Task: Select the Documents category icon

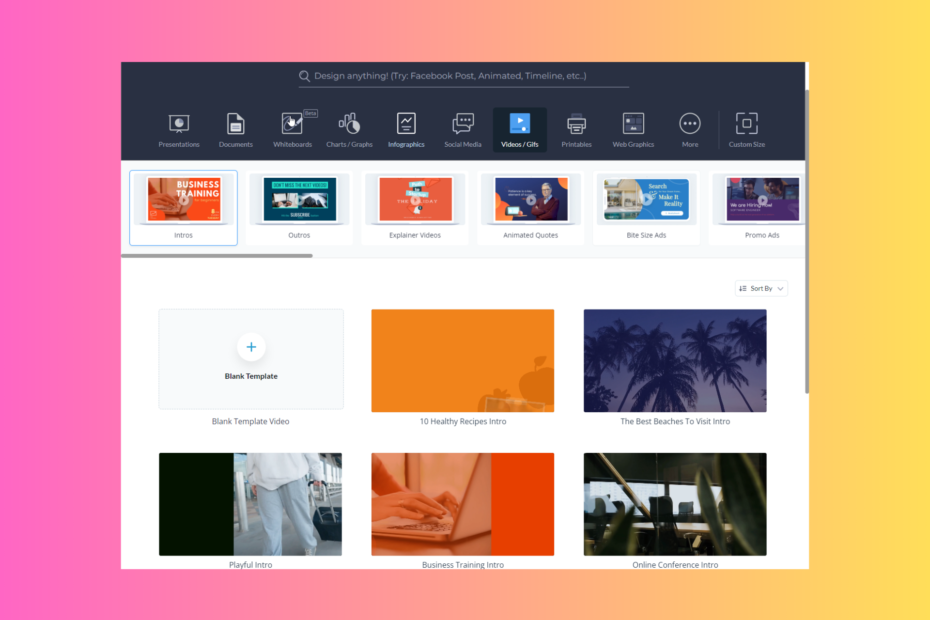Action: point(235,124)
